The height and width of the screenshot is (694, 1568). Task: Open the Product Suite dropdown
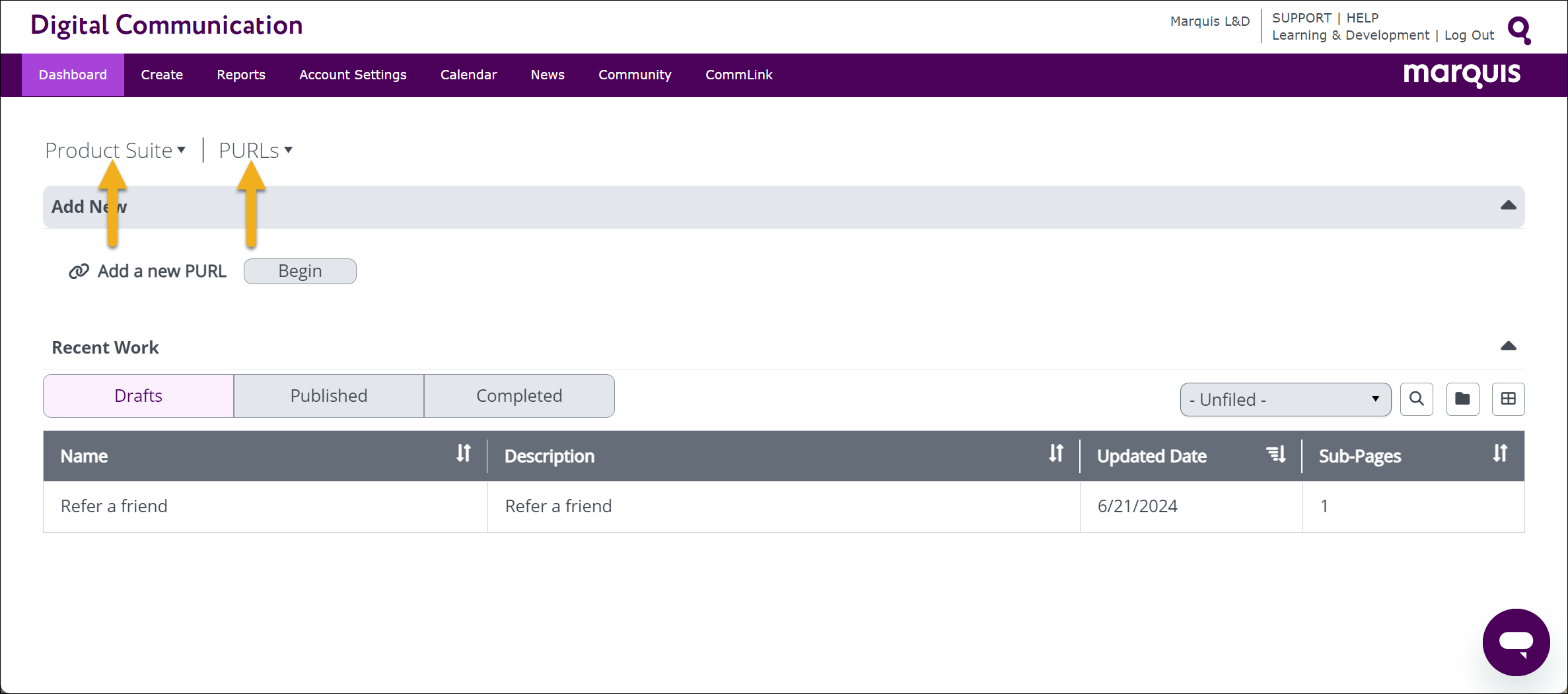click(x=115, y=151)
